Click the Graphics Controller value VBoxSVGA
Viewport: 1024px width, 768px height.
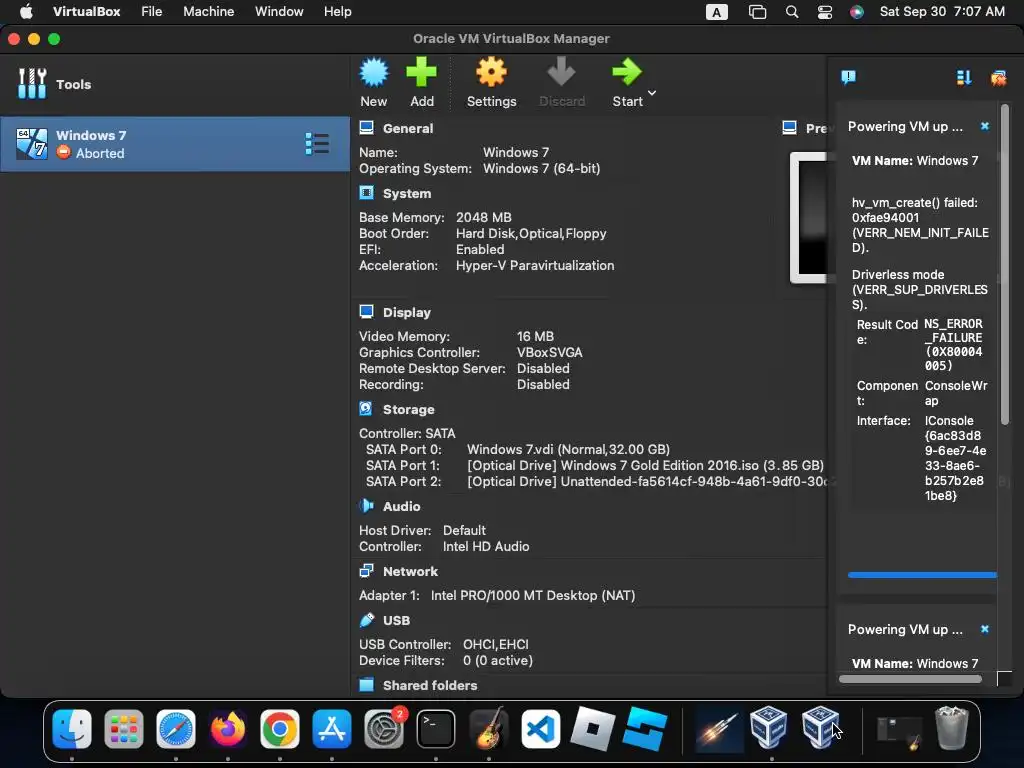point(549,352)
